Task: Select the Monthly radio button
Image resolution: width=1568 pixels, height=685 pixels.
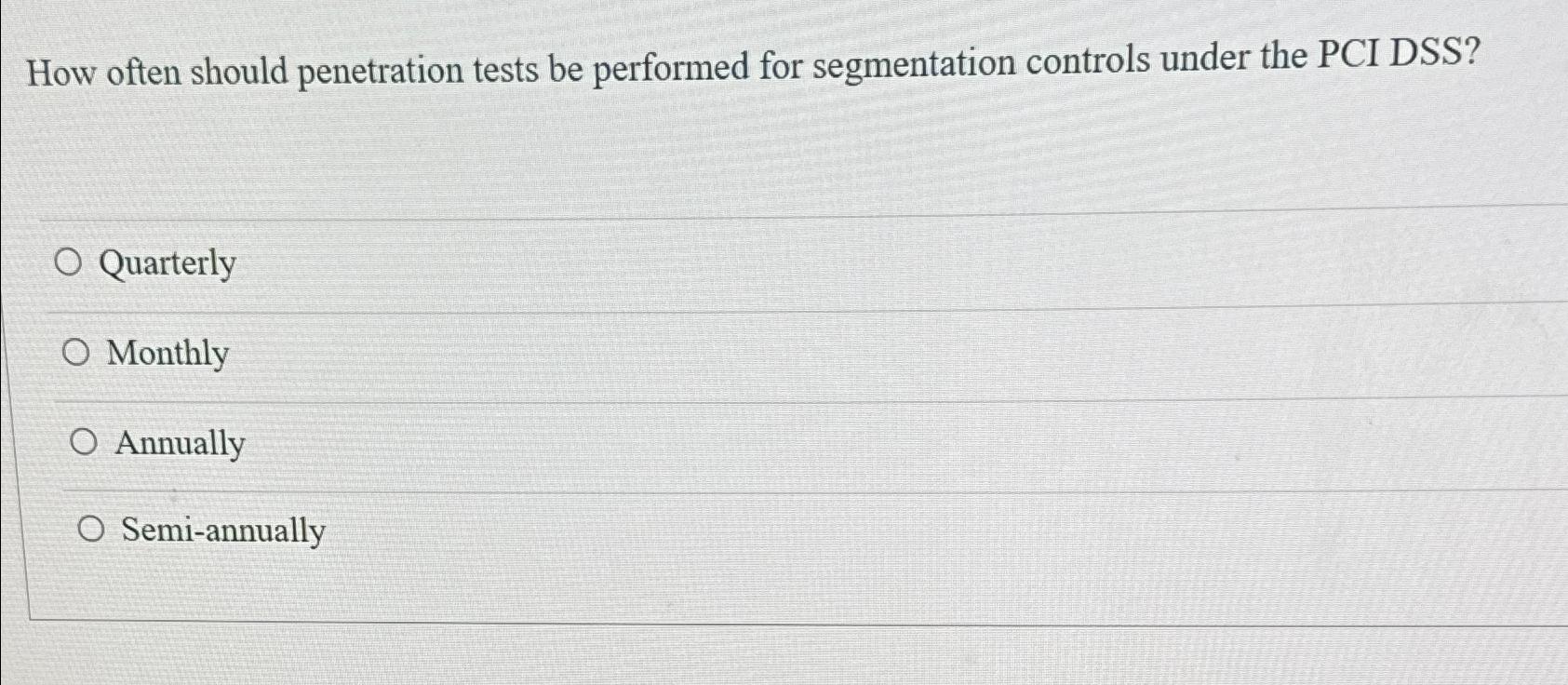Action: click(78, 351)
